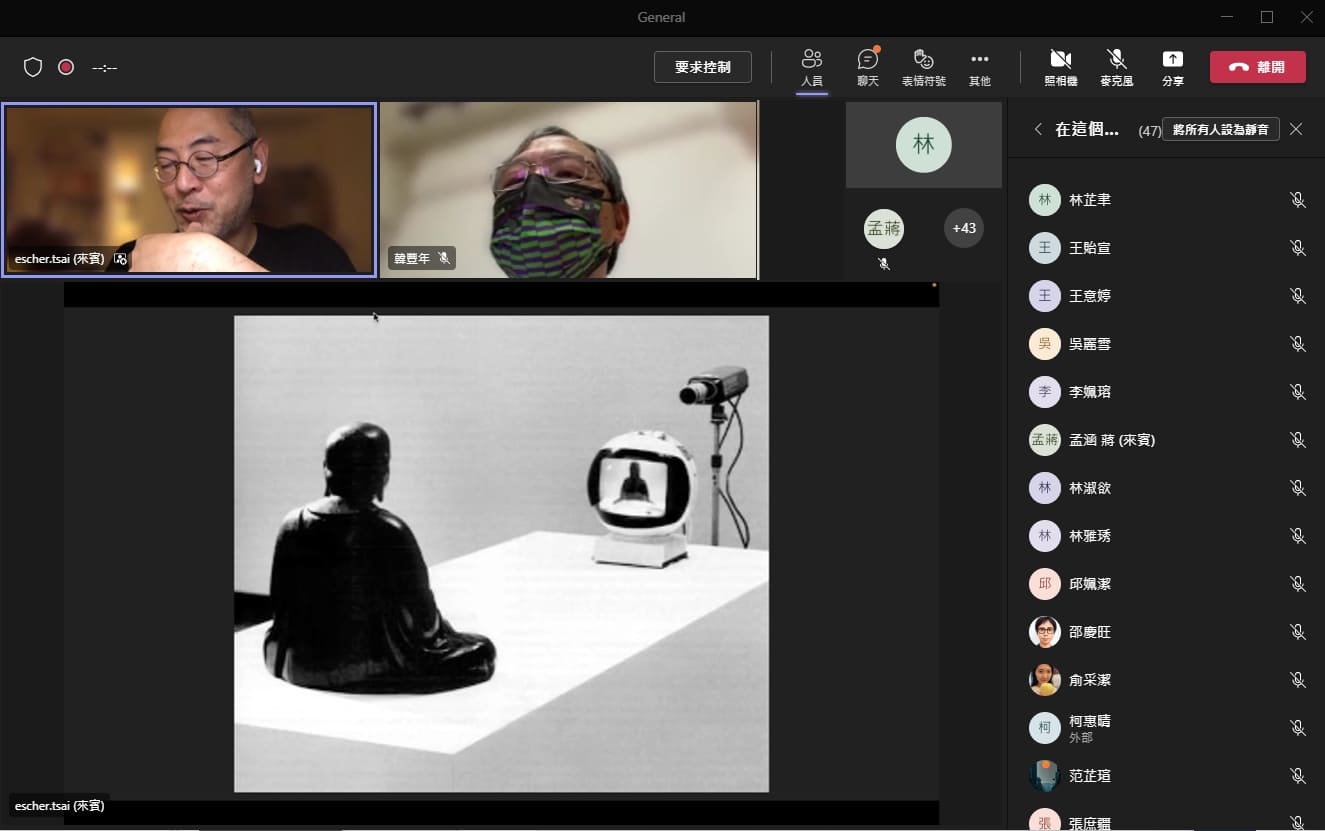Click 將所有人設為靜音 mute all button
Viewport: 1325px width, 831px height.
(1220, 129)
